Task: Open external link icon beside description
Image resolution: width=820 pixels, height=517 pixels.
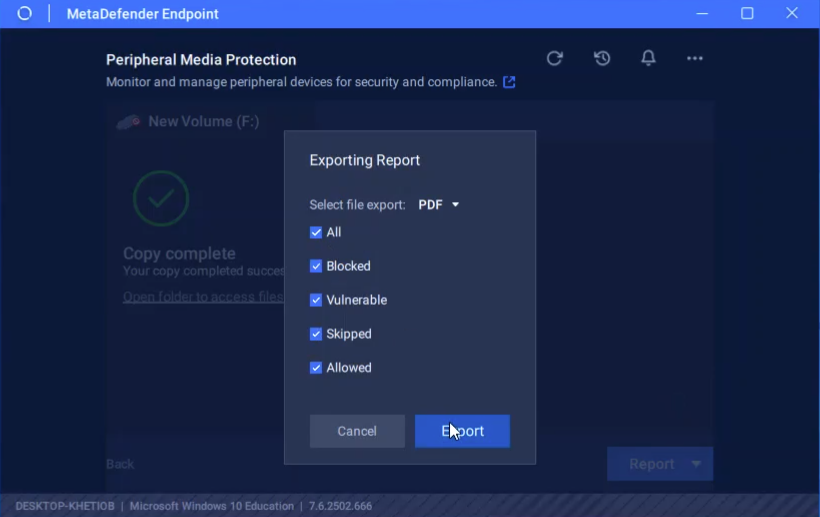Action: [x=509, y=82]
